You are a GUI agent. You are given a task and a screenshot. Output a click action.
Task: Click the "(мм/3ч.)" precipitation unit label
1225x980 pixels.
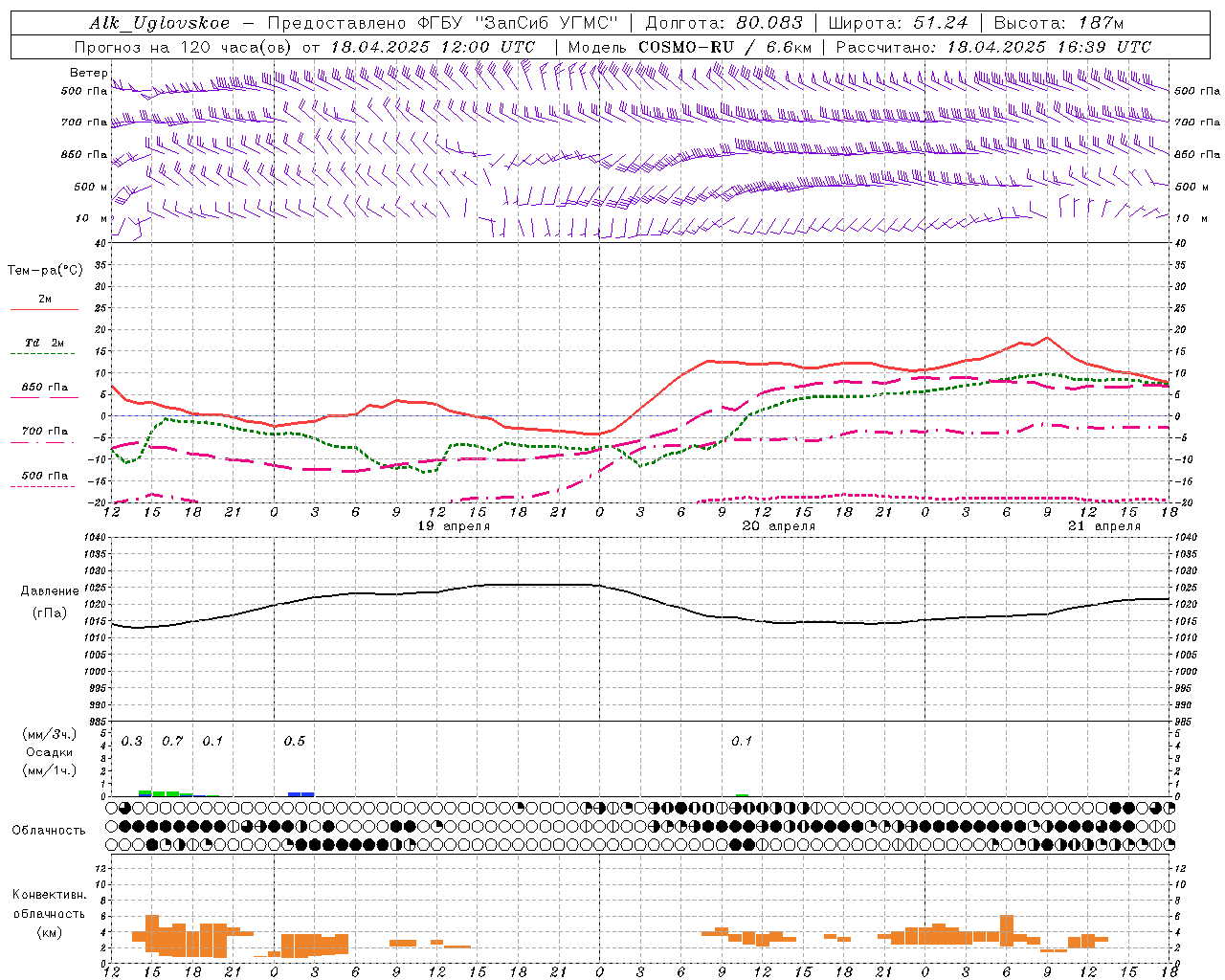[50, 735]
